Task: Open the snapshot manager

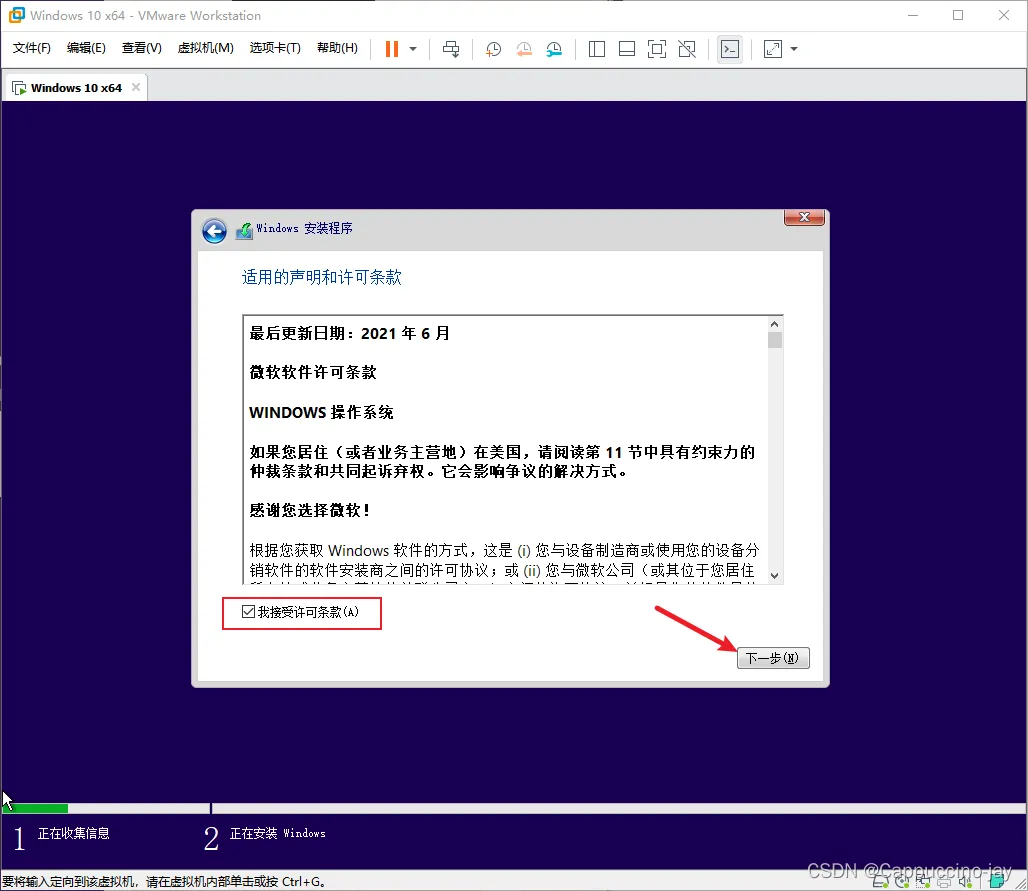Action: pyautogui.click(x=554, y=49)
